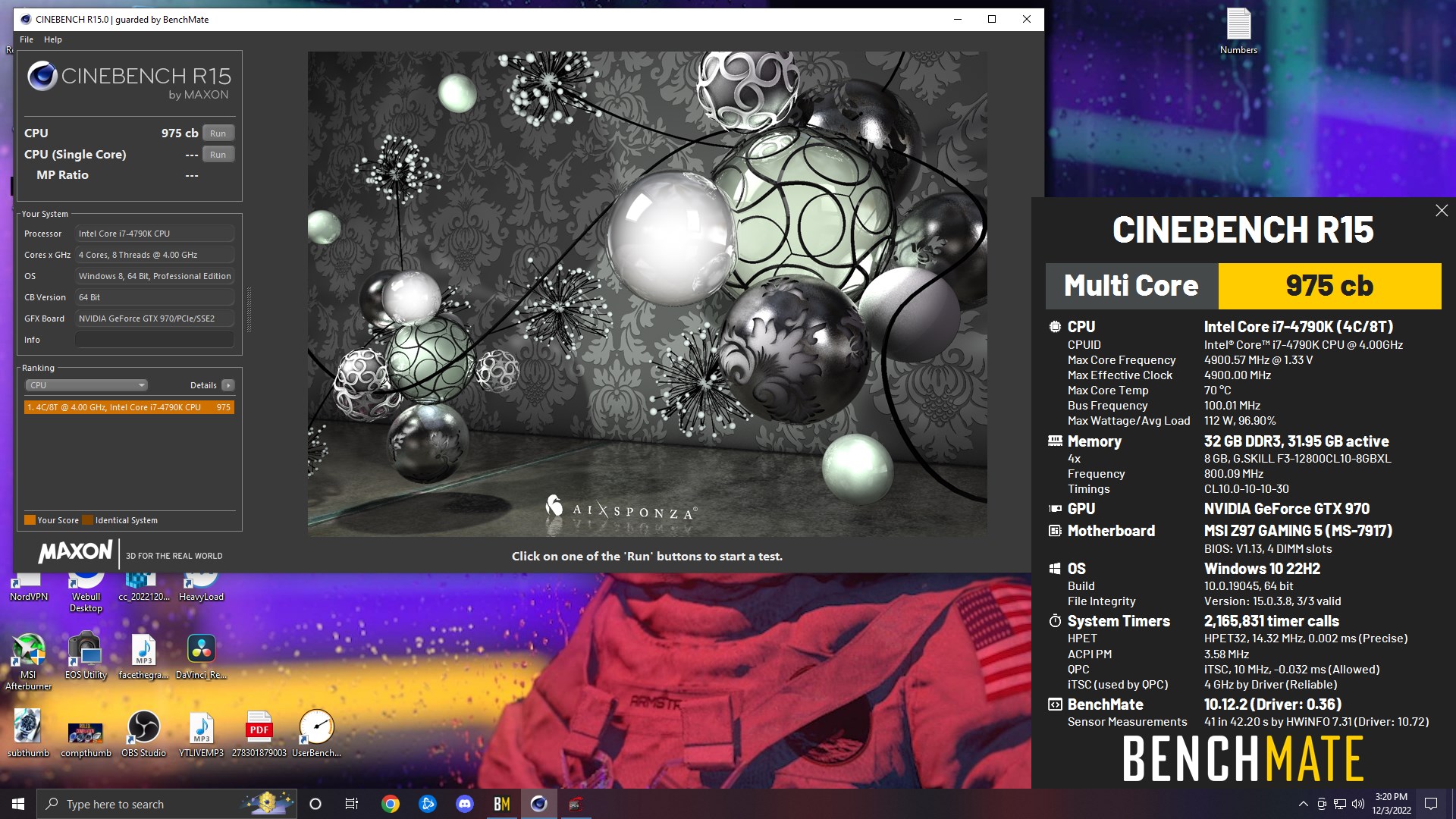Select the DaVinci Resolve desktop icon
Screen dimensions: 1456x819
click(x=201, y=656)
